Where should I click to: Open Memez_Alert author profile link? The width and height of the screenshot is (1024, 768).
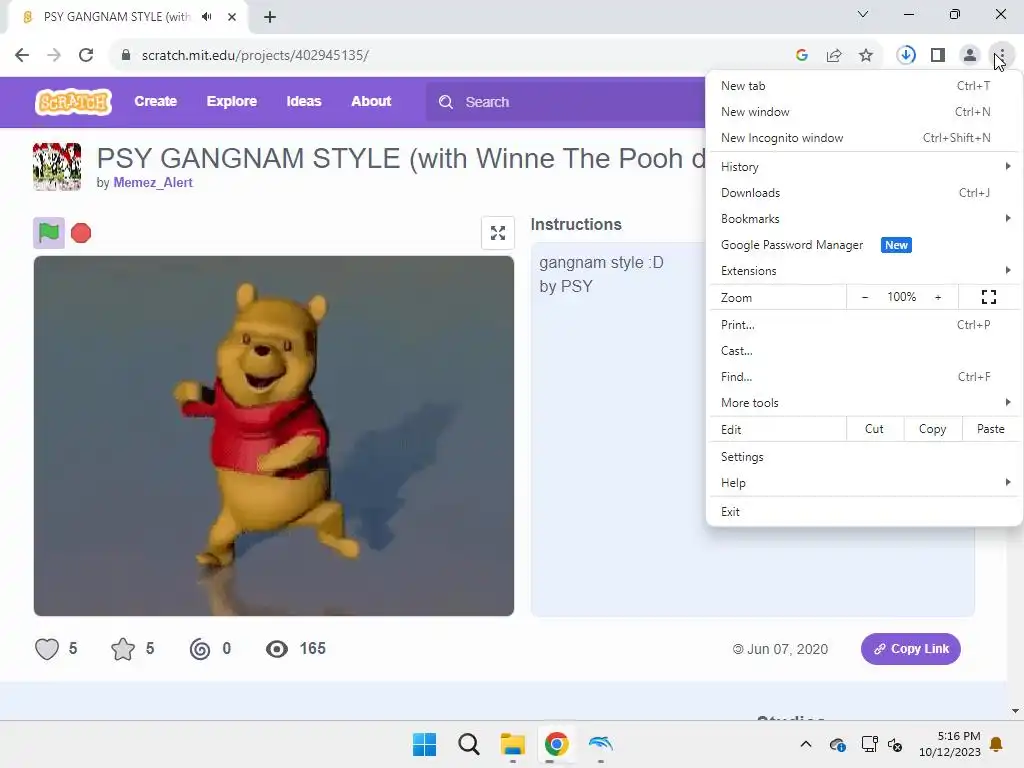[153, 183]
